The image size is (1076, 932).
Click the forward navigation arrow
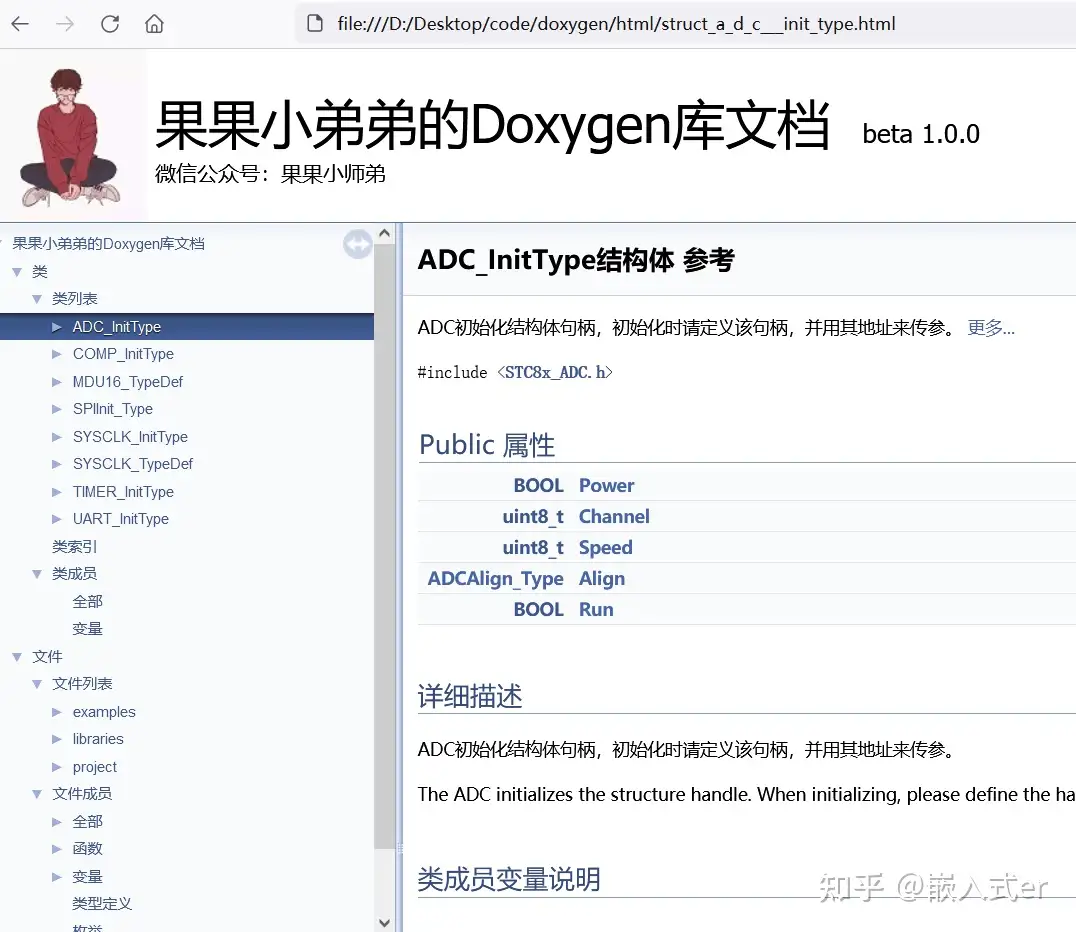click(63, 23)
